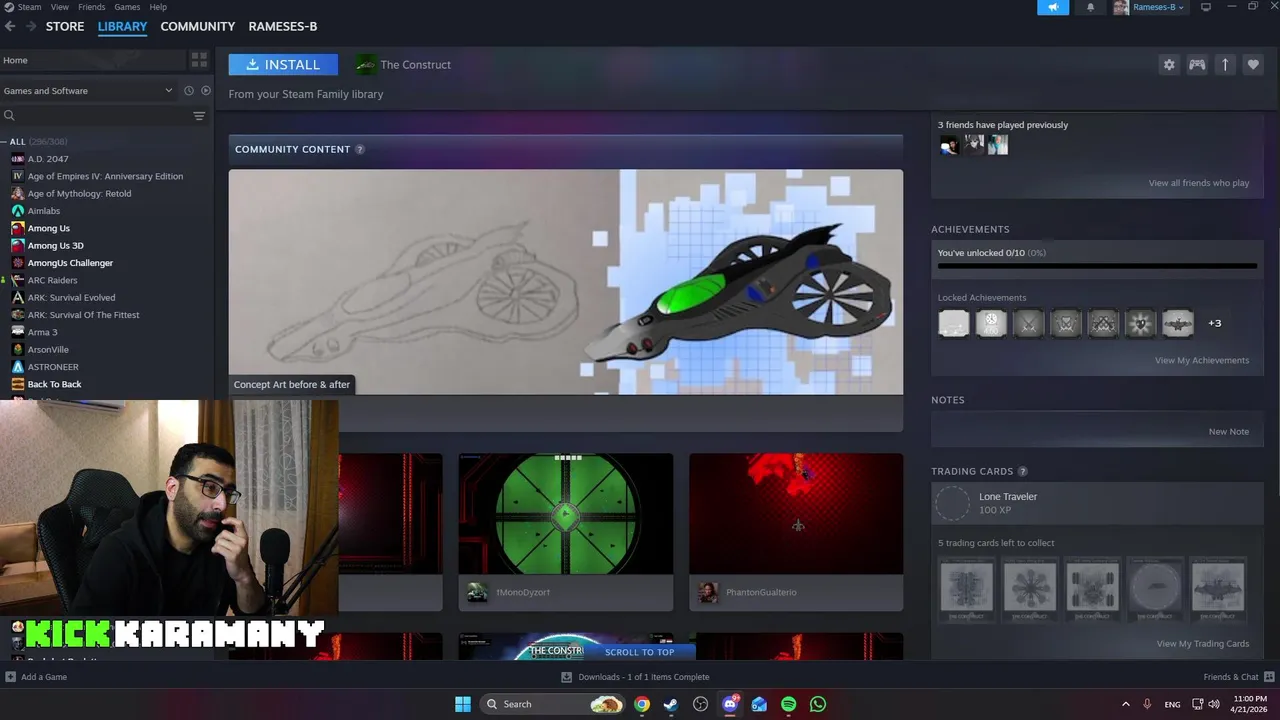Screen dimensions: 1280x720
Task: Open the Games menu
Action: (127, 7)
